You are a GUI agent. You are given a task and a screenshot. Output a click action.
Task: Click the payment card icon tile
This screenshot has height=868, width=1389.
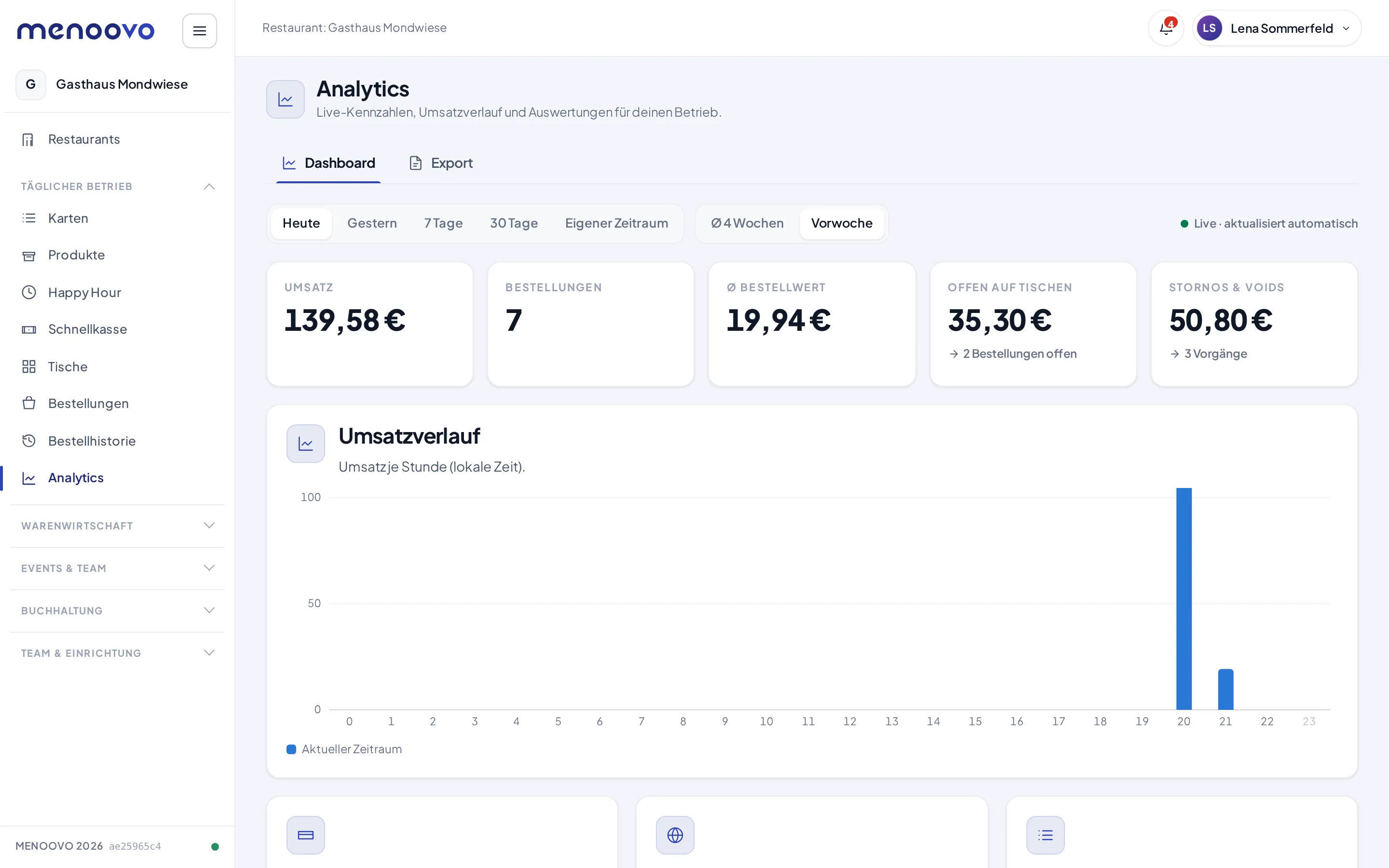(x=305, y=835)
